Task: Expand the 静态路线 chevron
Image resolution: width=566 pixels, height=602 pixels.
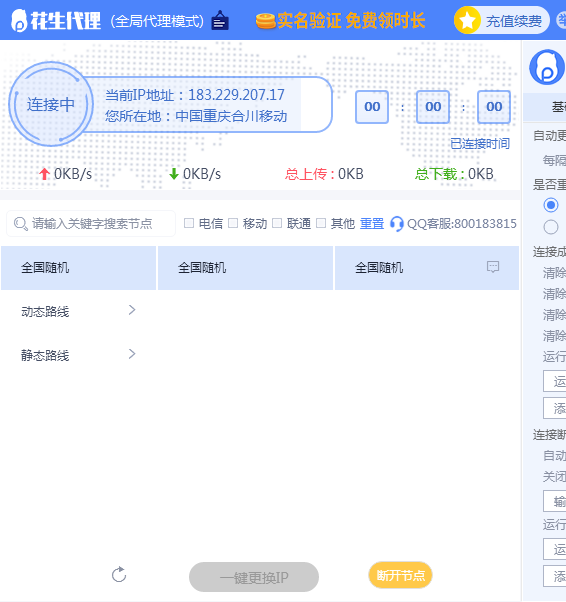Action: (132, 354)
